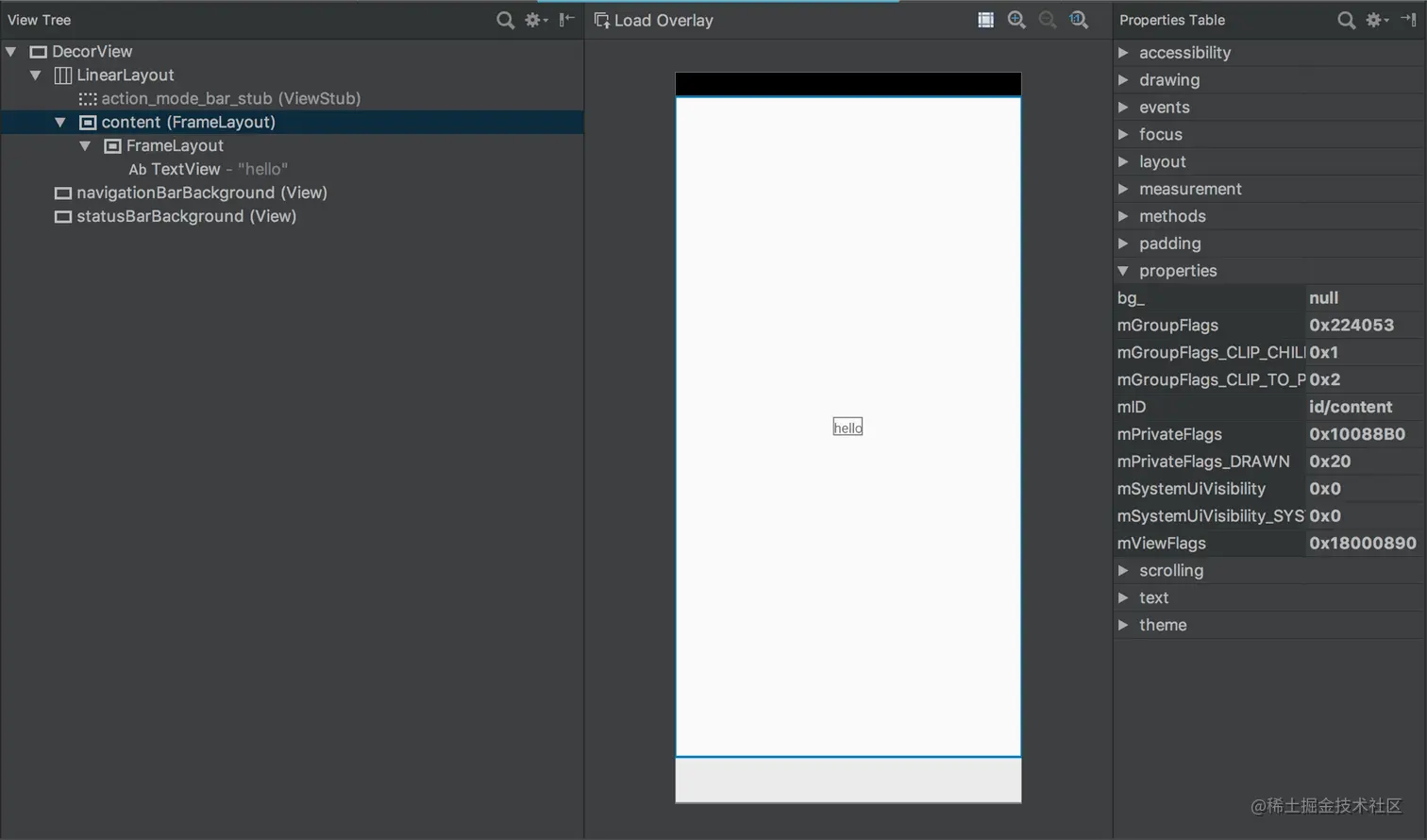1427x840 pixels.
Task: Click the 0x224053 value cell
Action: pos(1365,325)
